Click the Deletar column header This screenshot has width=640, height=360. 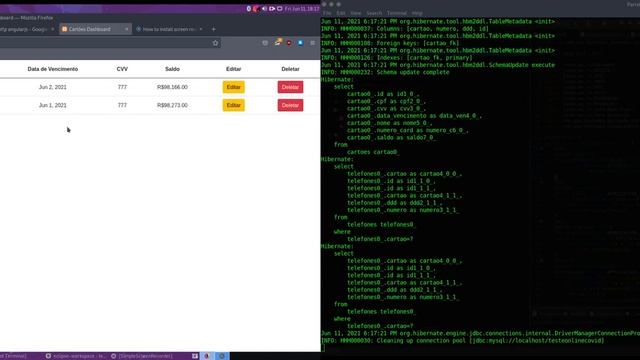click(x=290, y=69)
